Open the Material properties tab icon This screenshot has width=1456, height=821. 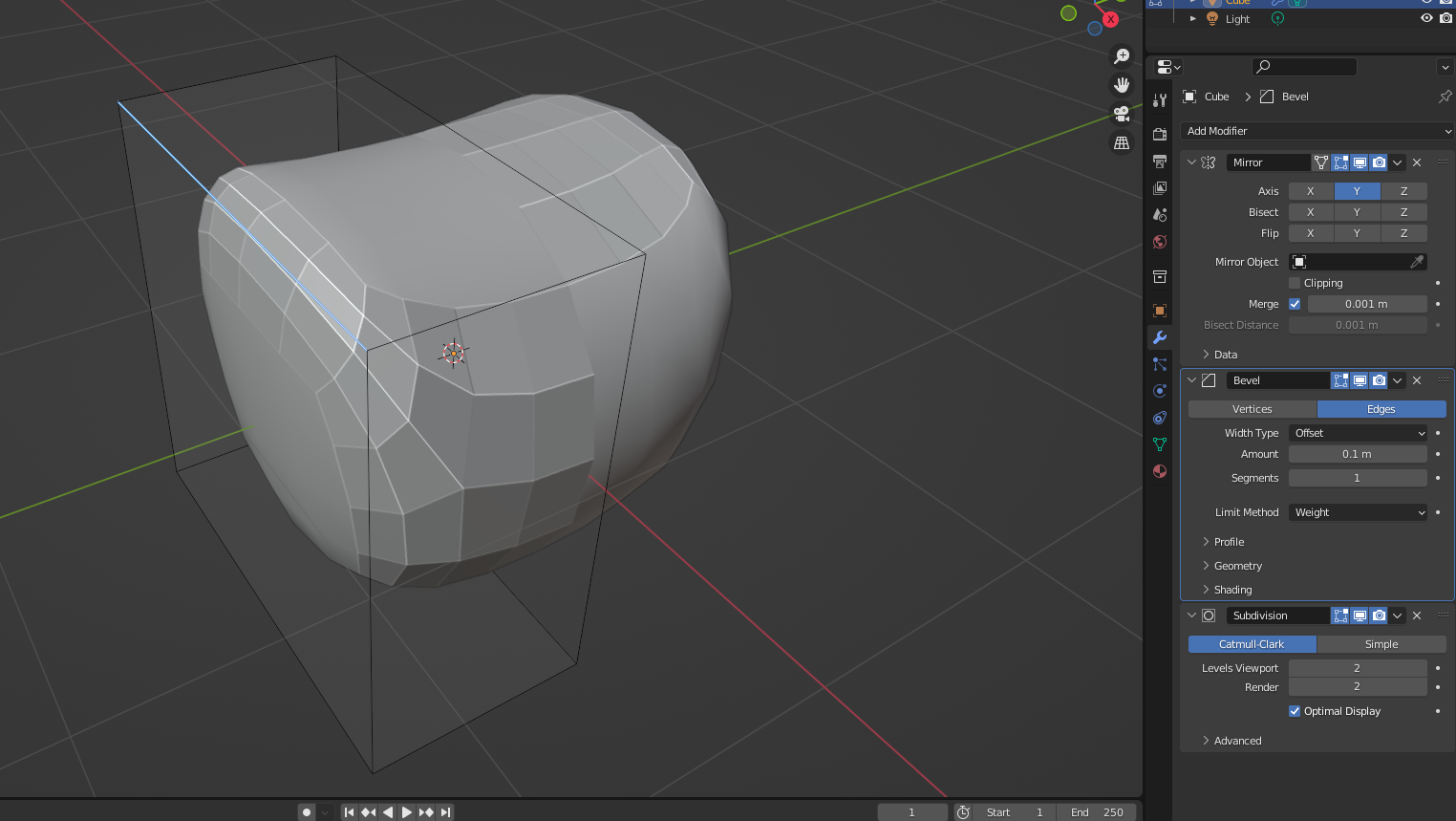coord(1160,471)
